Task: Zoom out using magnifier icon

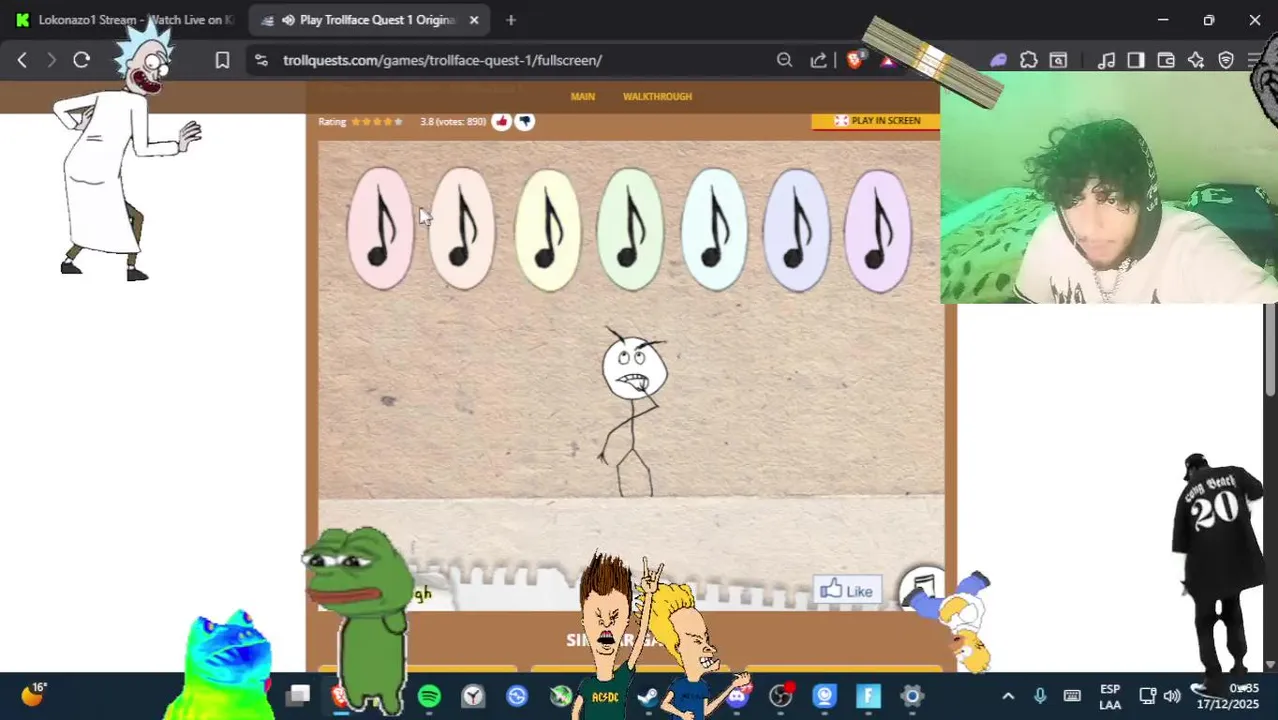Action: (785, 60)
